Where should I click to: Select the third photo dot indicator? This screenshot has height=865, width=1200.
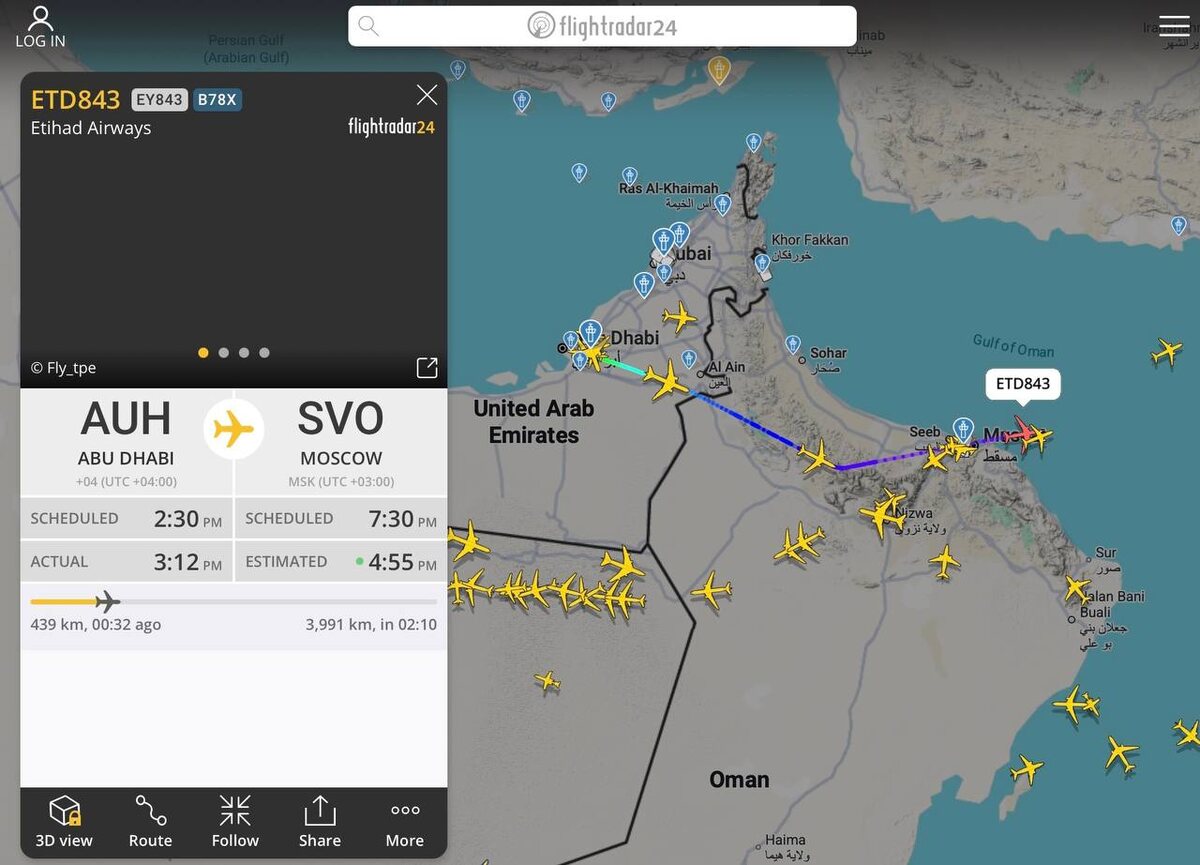click(x=244, y=352)
